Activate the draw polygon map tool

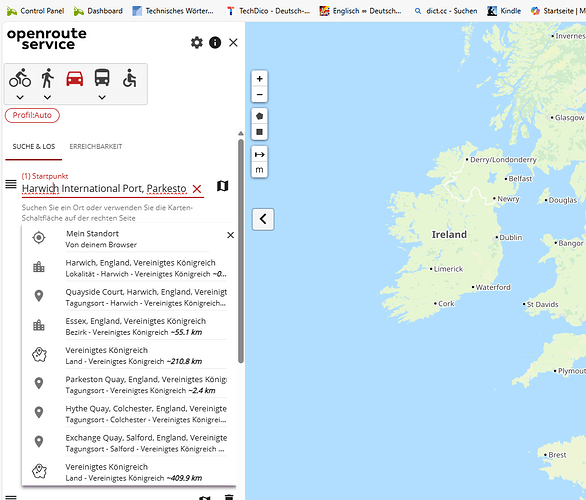[259, 116]
